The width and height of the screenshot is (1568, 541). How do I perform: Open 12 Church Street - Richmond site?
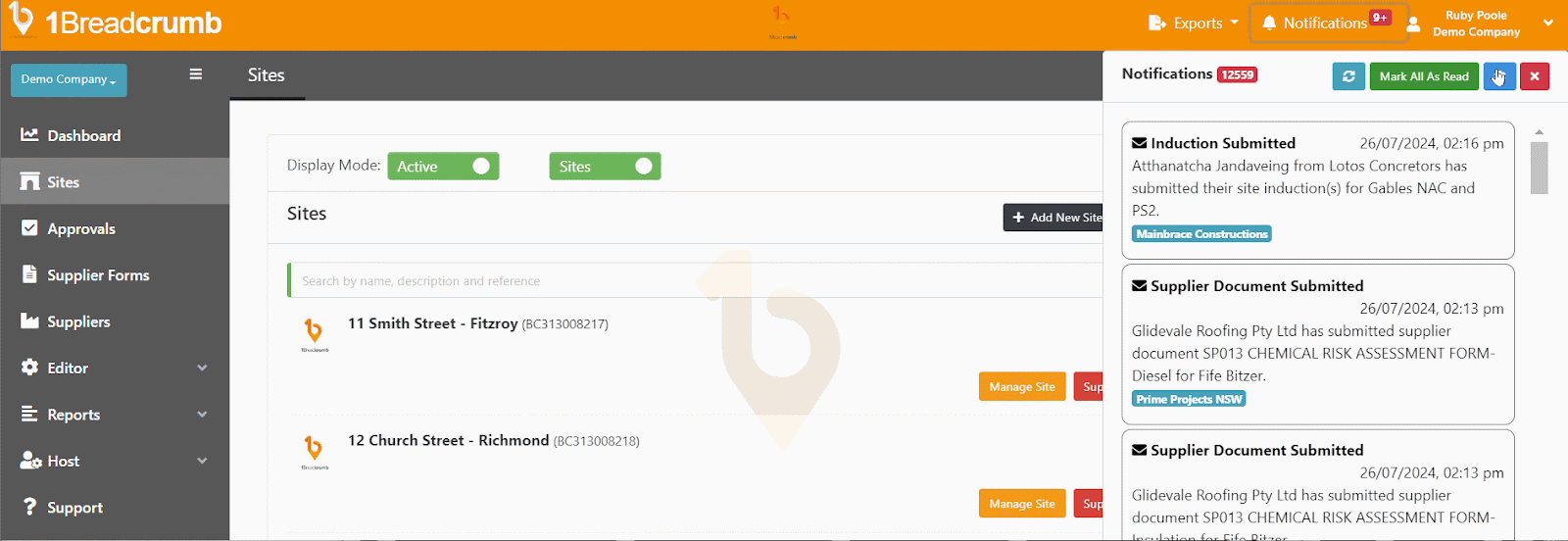tap(448, 441)
